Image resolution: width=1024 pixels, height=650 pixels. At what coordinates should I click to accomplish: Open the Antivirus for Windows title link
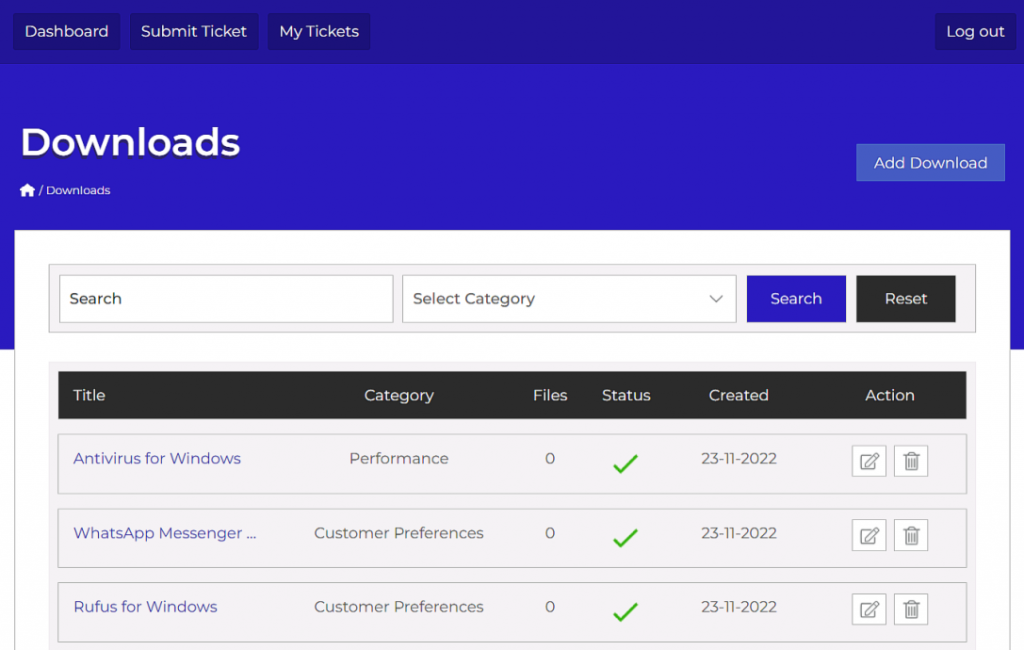pyautogui.click(x=157, y=459)
